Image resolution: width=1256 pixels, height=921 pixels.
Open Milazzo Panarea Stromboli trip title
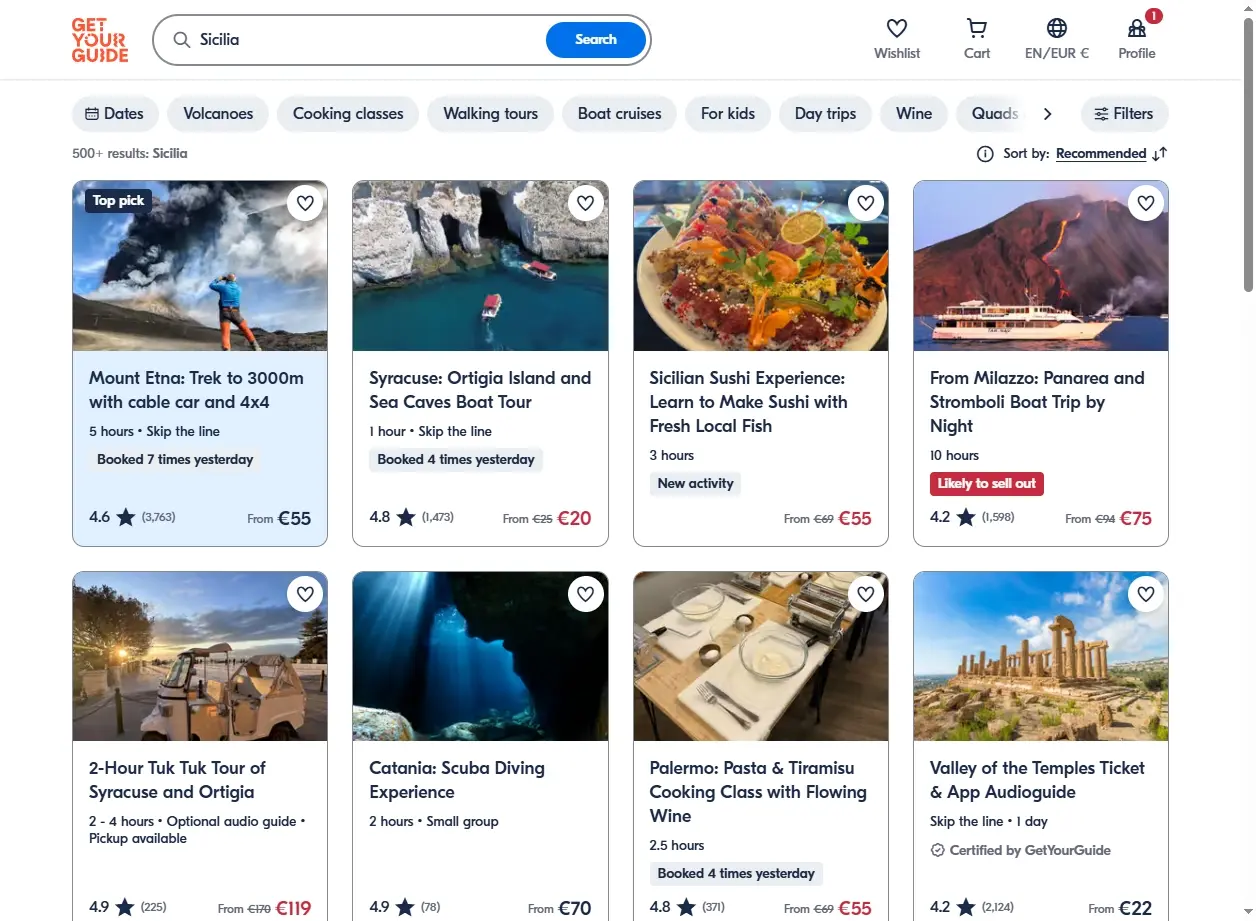(1037, 402)
